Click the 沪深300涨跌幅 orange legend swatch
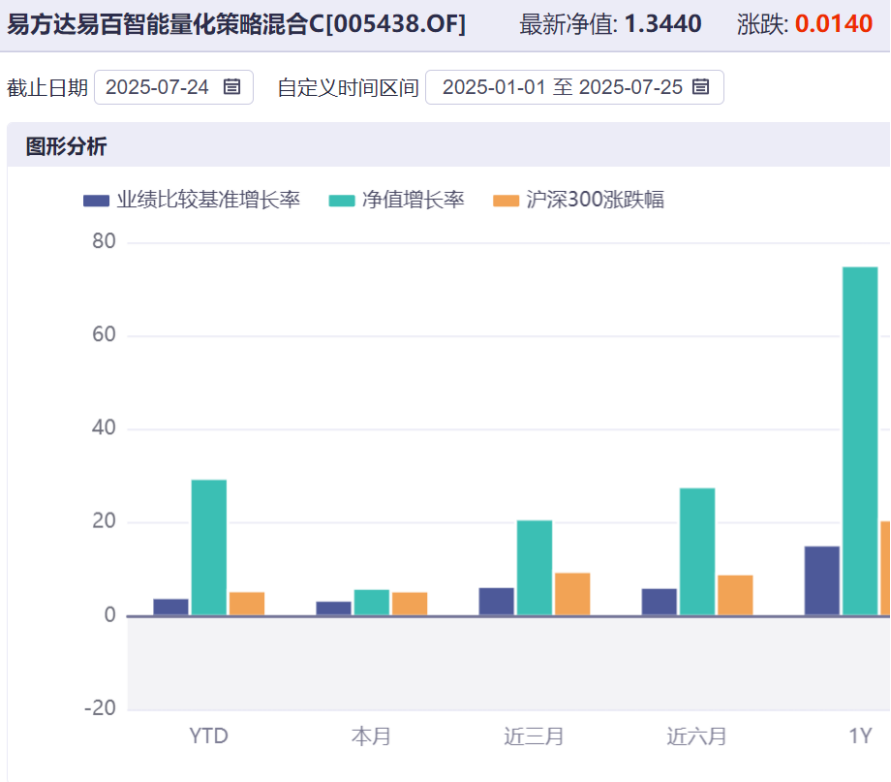The width and height of the screenshot is (891, 782). click(x=506, y=201)
